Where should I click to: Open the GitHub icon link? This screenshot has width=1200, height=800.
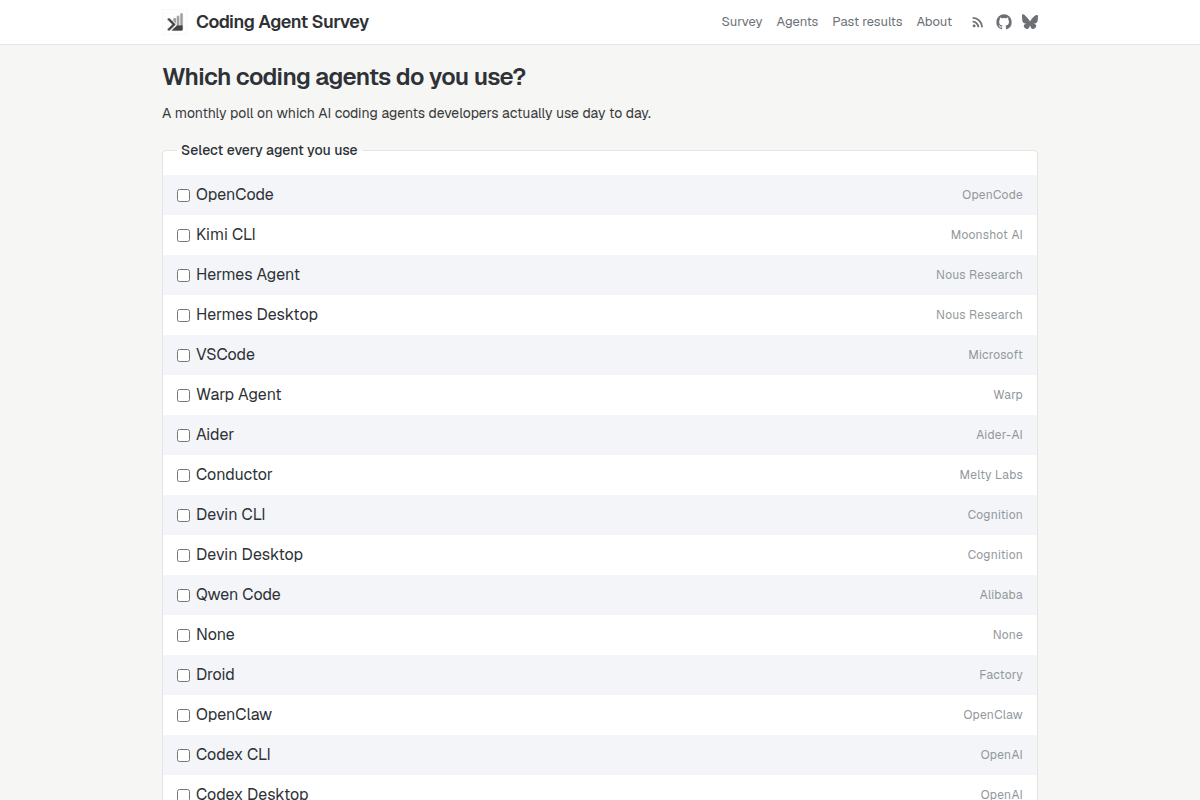tap(1004, 22)
